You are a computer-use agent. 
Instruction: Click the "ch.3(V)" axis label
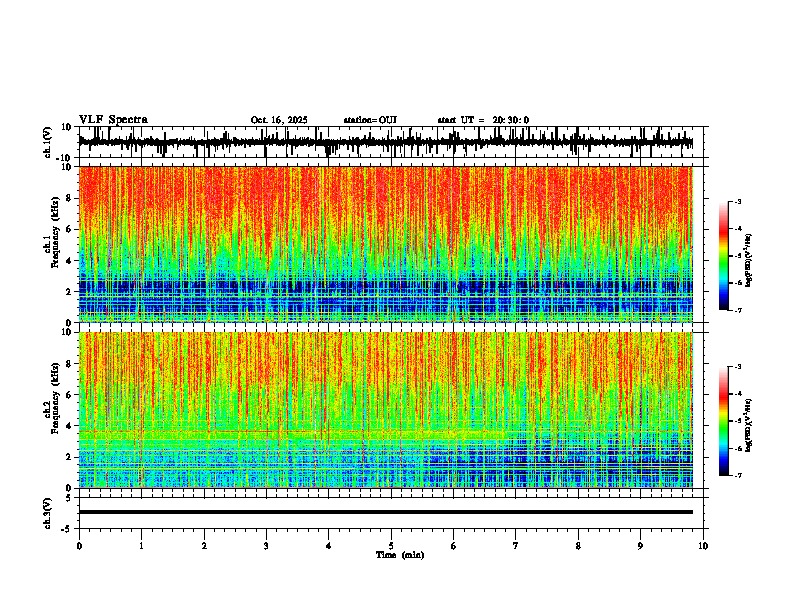pyautogui.click(x=48, y=513)
